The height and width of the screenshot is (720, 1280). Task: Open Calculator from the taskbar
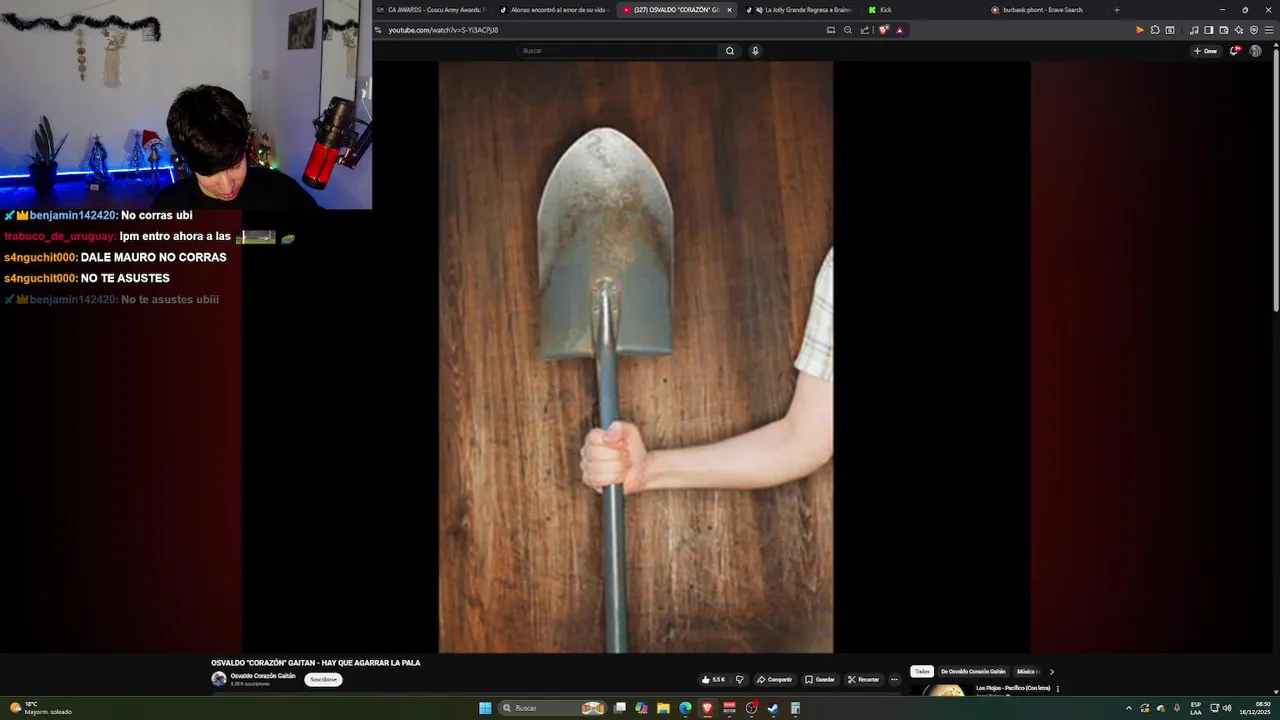point(795,708)
